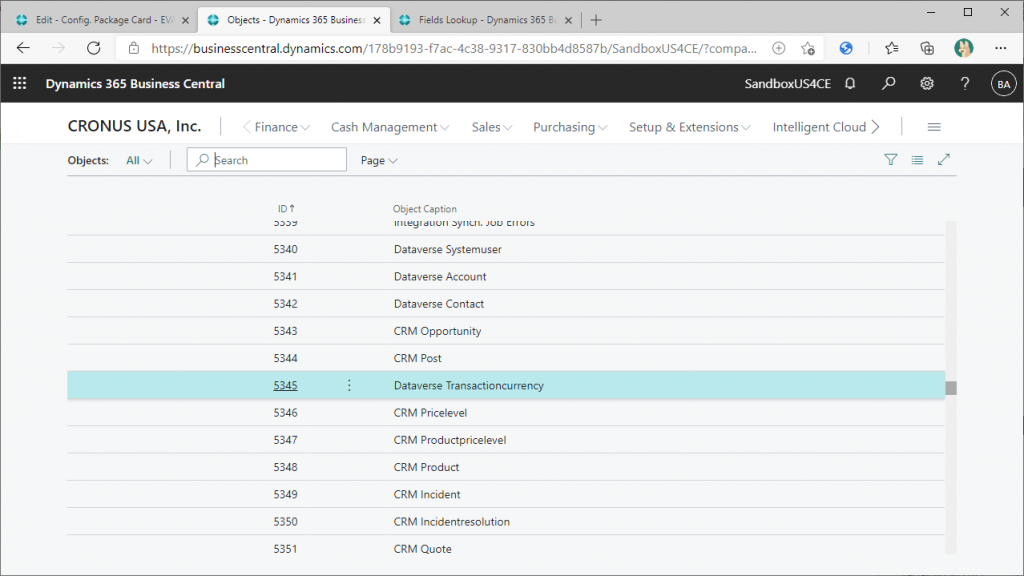Click the browser address bar
Screen dimensions: 1024x576
[x=454, y=48]
